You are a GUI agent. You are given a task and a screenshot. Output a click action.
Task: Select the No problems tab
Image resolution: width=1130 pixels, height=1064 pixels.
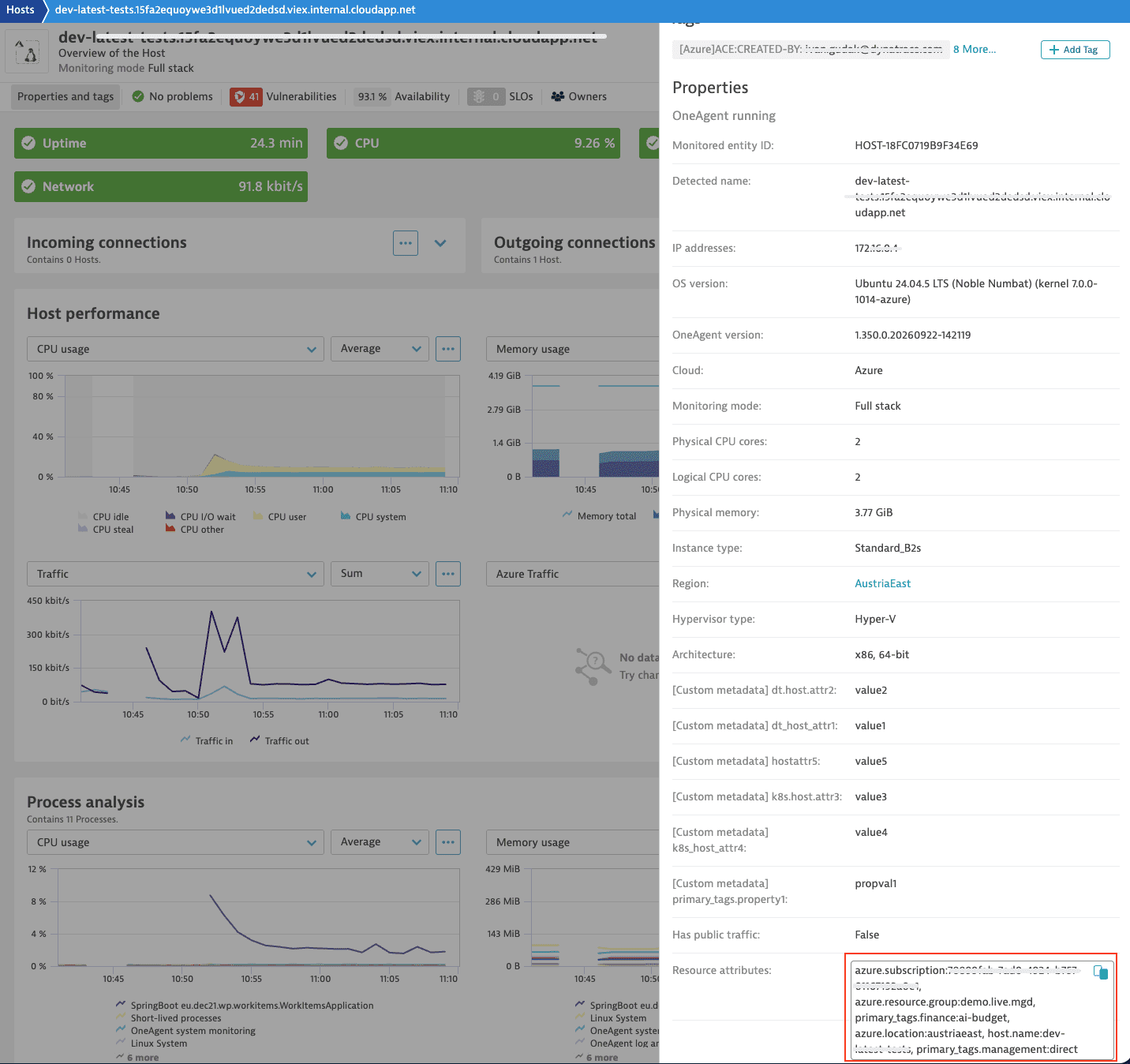(173, 96)
